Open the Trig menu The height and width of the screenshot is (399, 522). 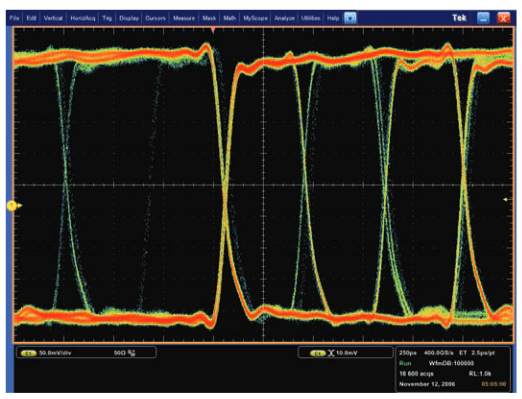click(x=107, y=18)
